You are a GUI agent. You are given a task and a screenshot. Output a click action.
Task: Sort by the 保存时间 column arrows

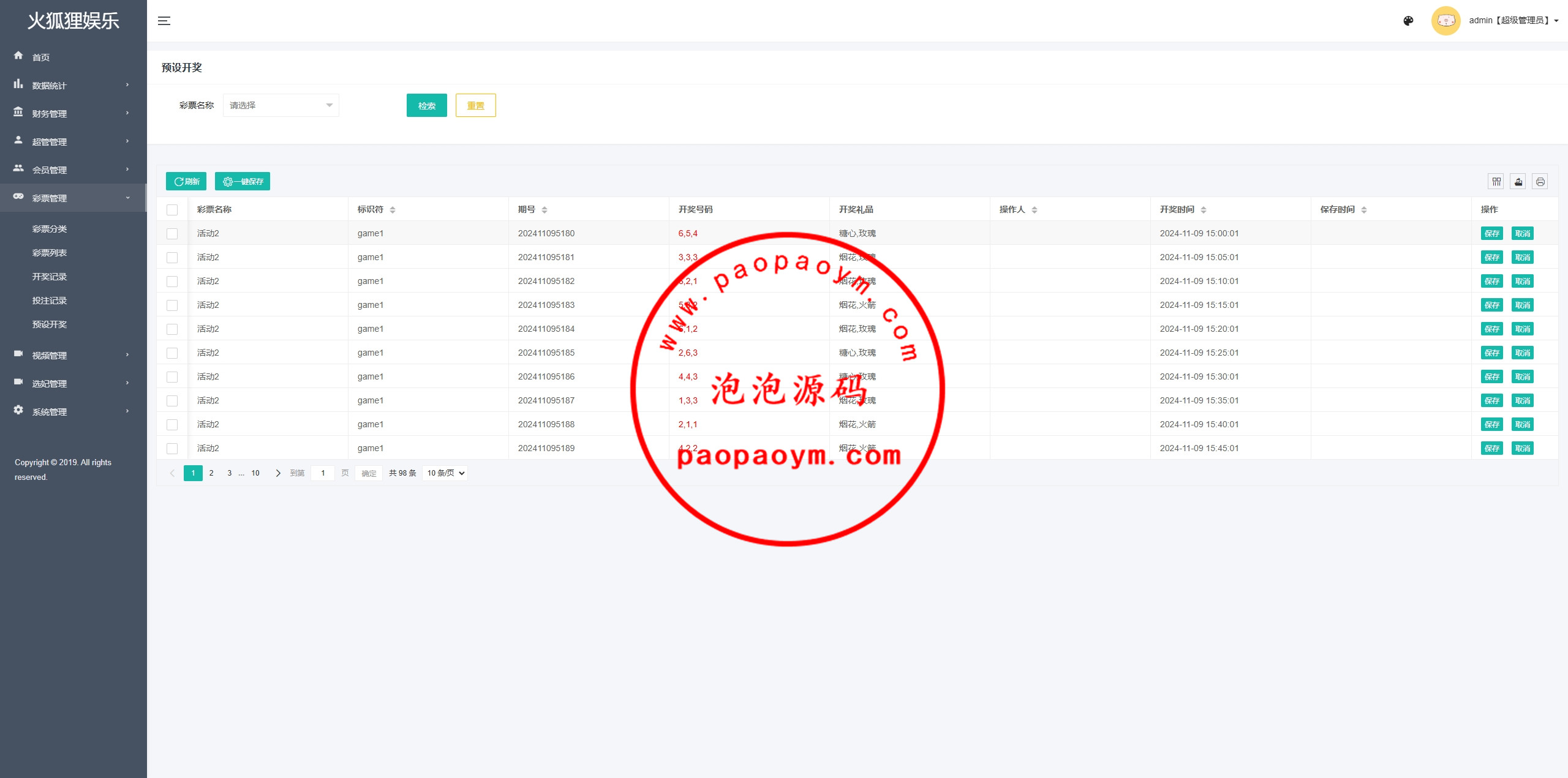(1364, 210)
